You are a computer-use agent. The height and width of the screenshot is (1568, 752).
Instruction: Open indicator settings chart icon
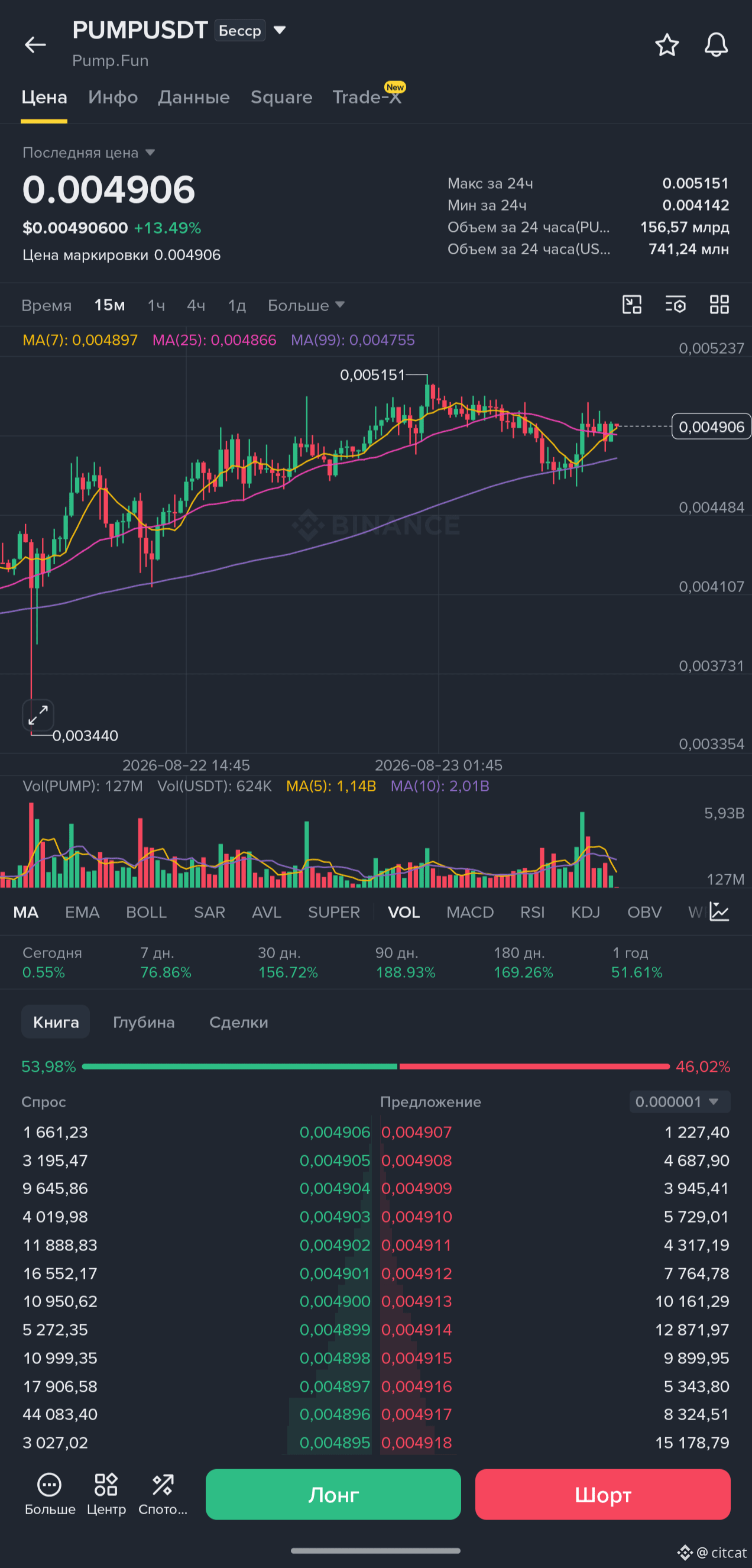pos(719,912)
